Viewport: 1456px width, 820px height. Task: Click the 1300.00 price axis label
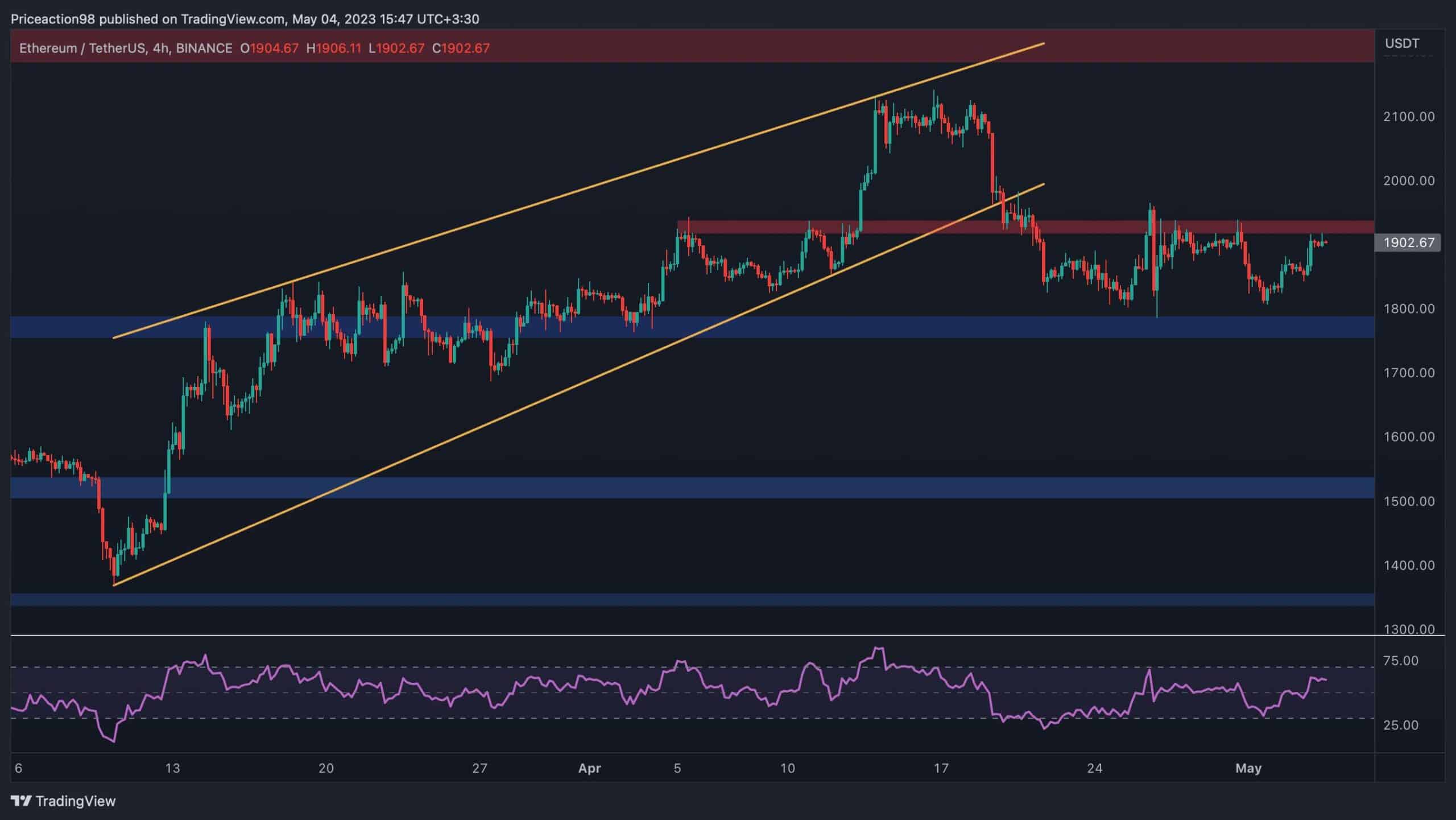coord(1409,629)
